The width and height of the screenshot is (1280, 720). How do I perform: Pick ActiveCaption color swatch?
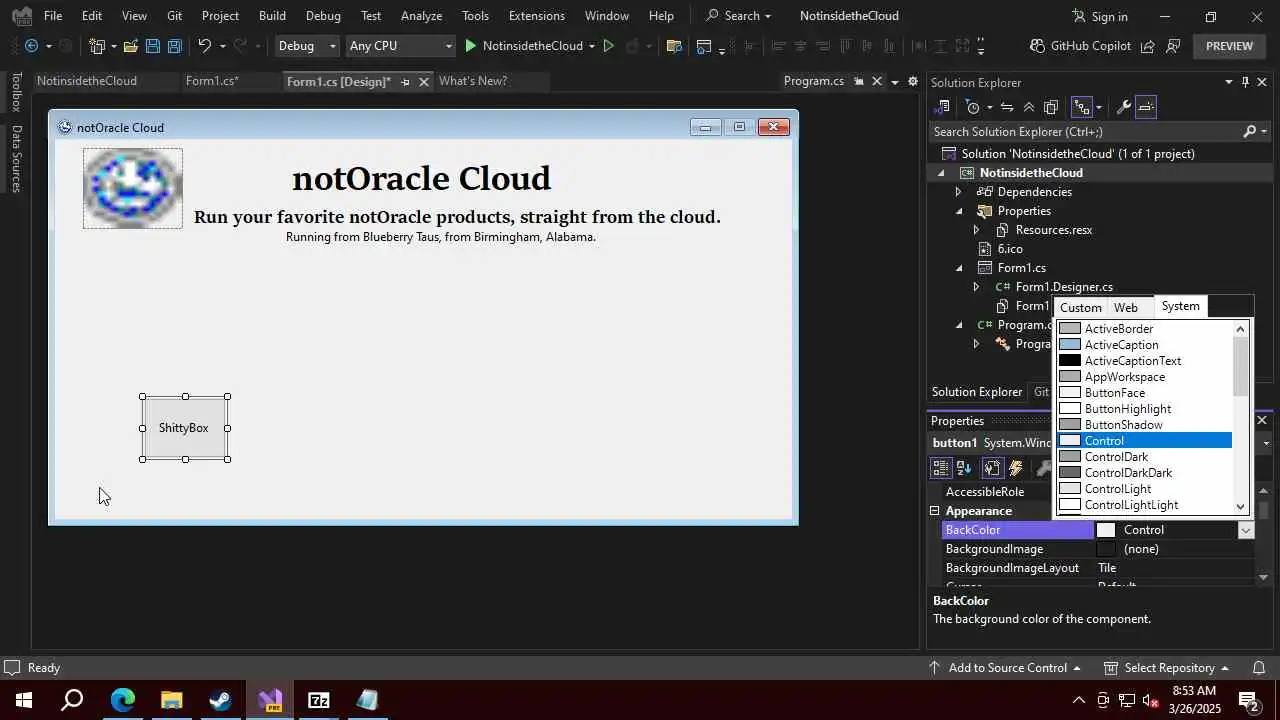click(x=1070, y=345)
